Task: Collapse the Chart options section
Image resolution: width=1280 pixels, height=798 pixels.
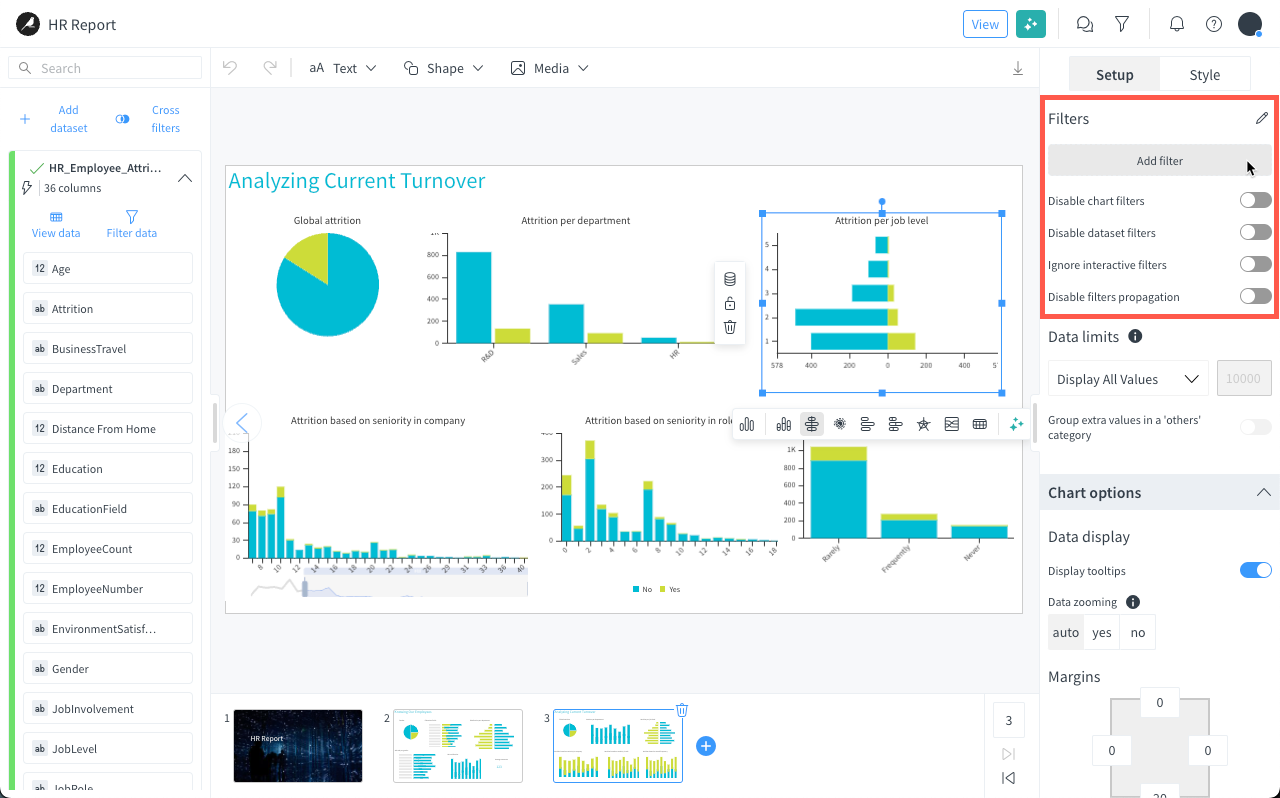Action: pos(1263,493)
